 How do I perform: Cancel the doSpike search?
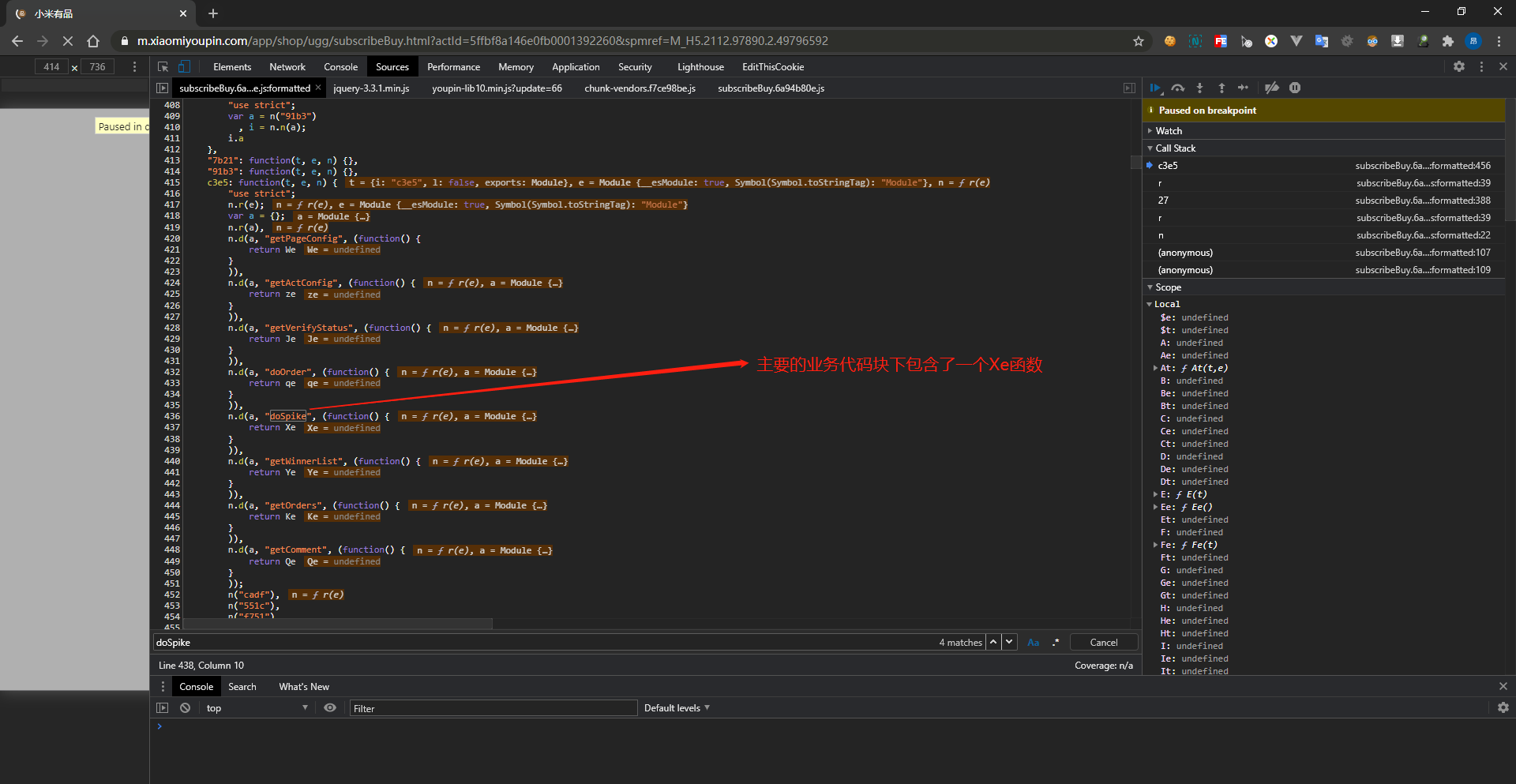pyautogui.click(x=1103, y=643)
